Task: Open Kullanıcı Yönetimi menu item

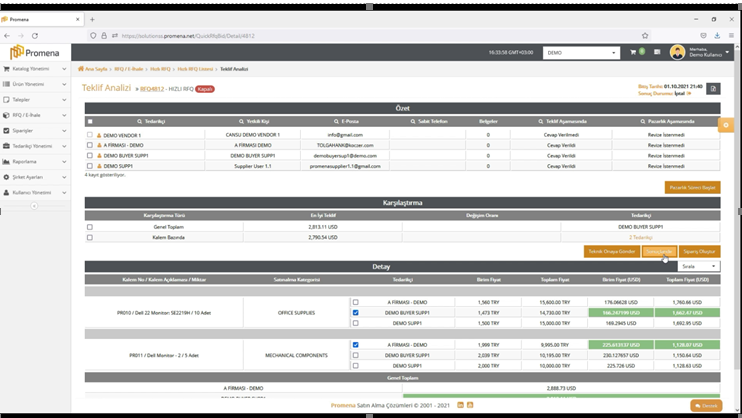Action: pos(35,193)
